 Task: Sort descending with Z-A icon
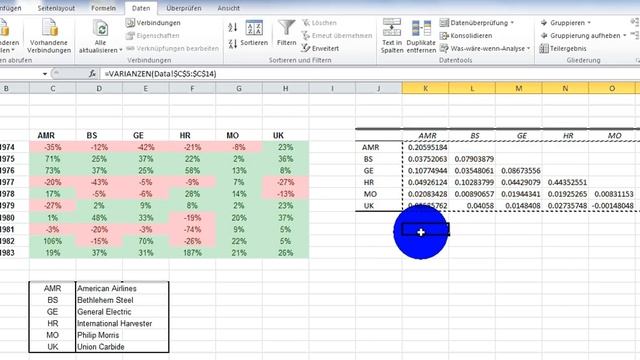[x=233, y=43]
